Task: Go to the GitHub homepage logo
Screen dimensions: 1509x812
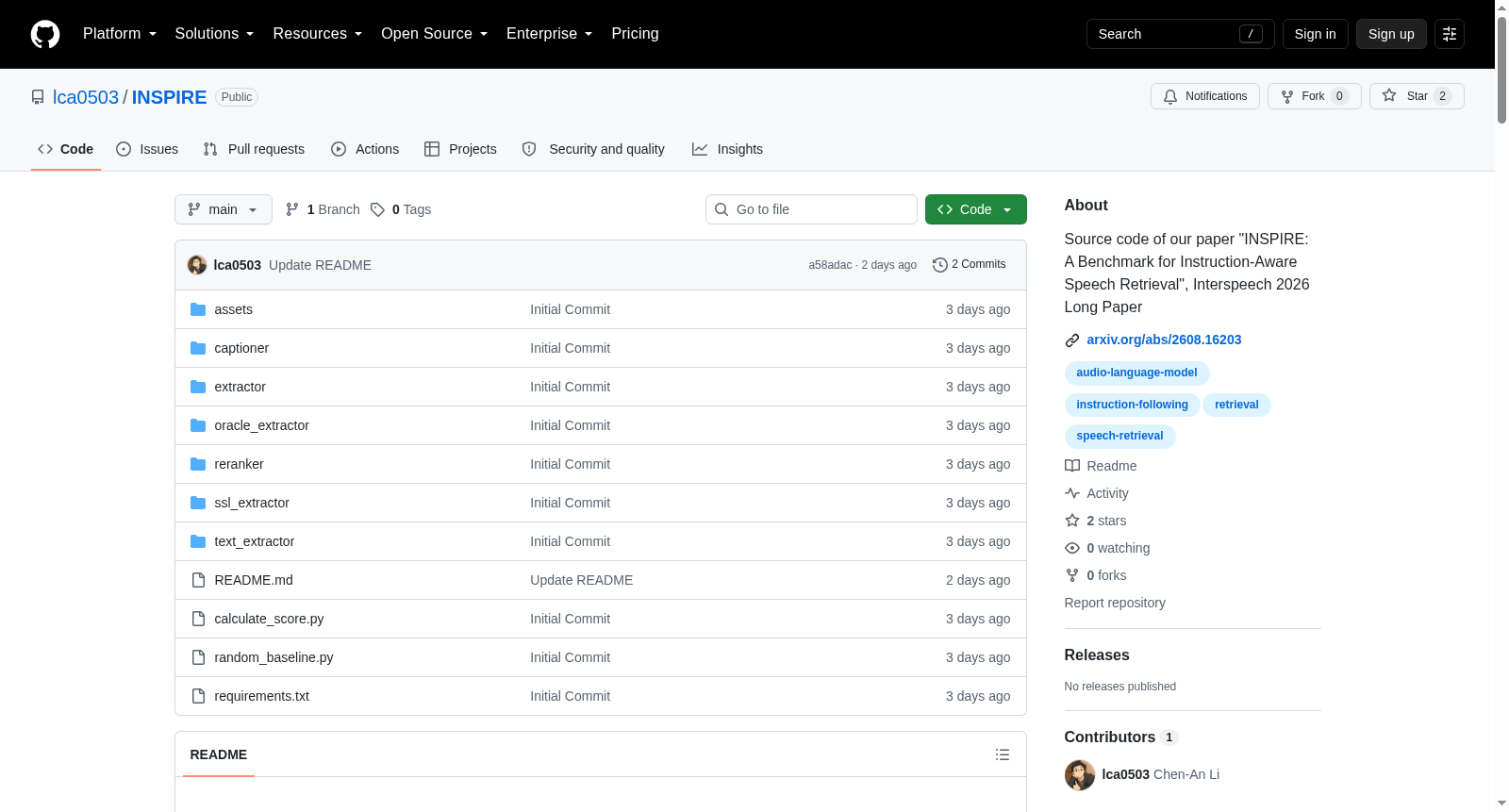Action: coord(45,34)
